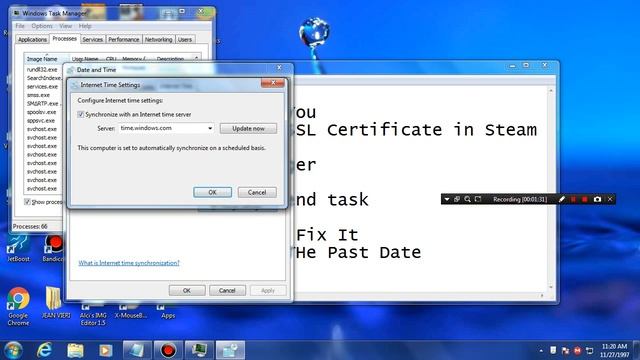
Task: Switch to the Networking tab
Action: 158,40
